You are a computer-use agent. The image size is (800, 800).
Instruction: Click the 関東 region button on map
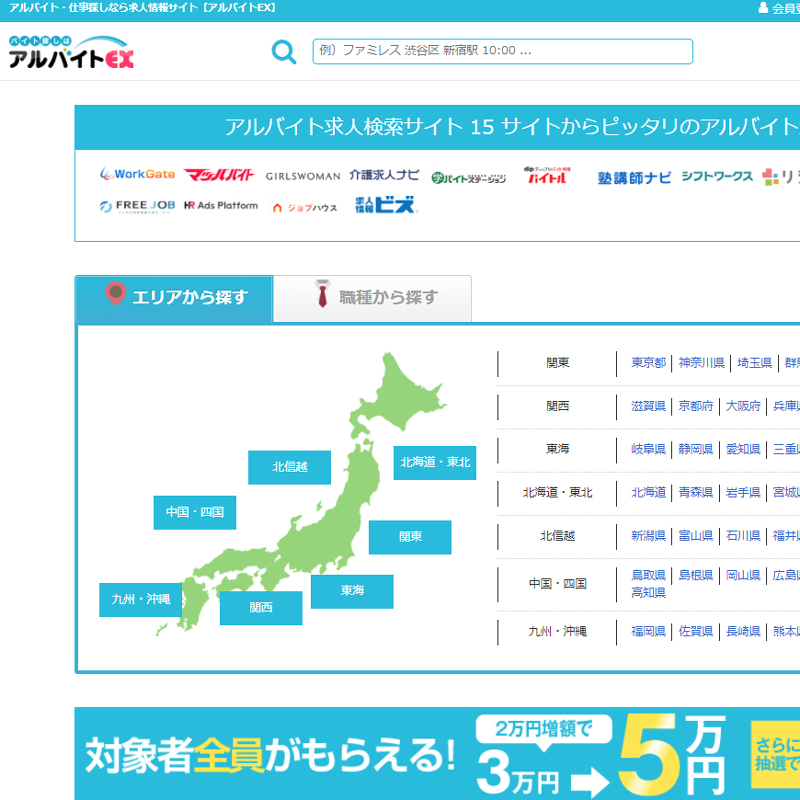coord(410,537)
